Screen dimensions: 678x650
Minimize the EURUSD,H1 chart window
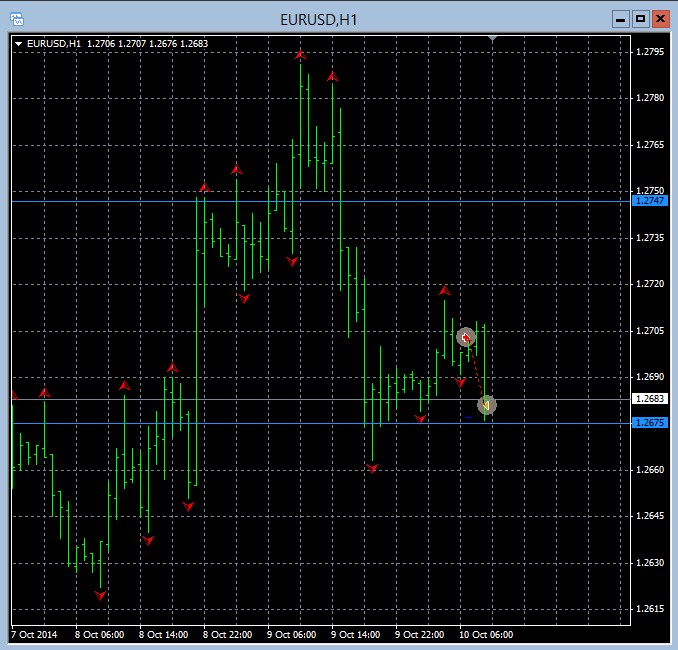(x=620, y=18)
